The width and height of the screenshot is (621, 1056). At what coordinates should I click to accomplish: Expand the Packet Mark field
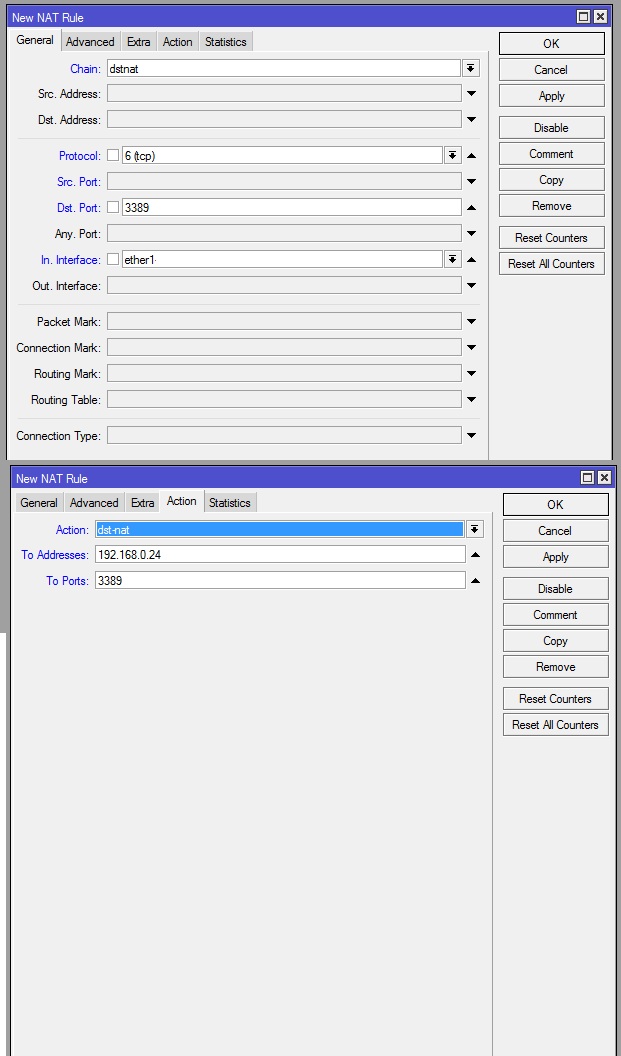pyautogui.click(x=471, y=322)
